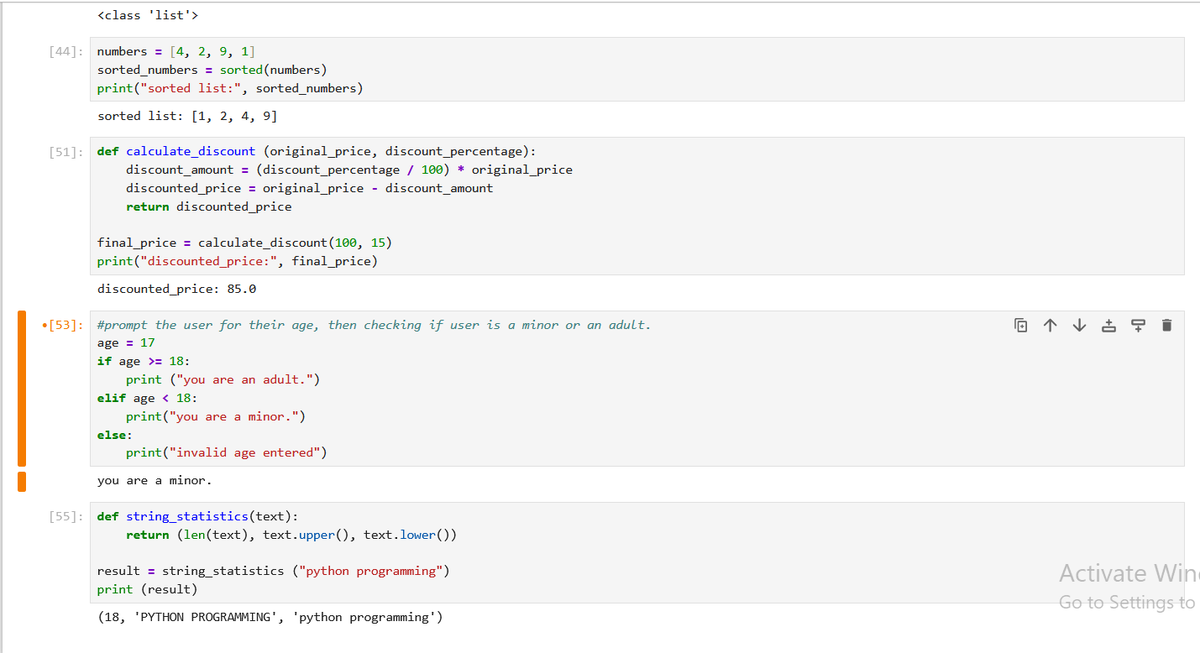Image resolution: width=1200 pixels, height=653 pixels.
Task: Click the comment line in cell 53
Action: point(374,325)
